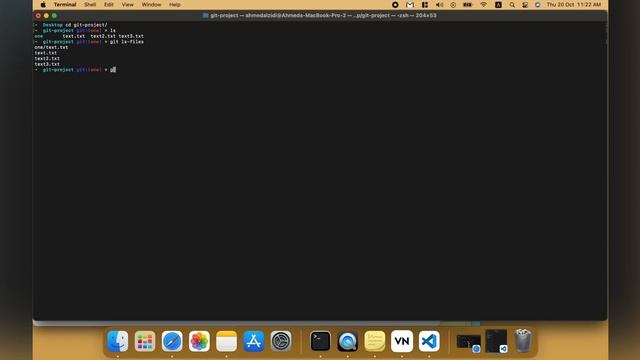Open VN video editor from the Dock
This screenshot has height=360, width=640.
point(402,341)
